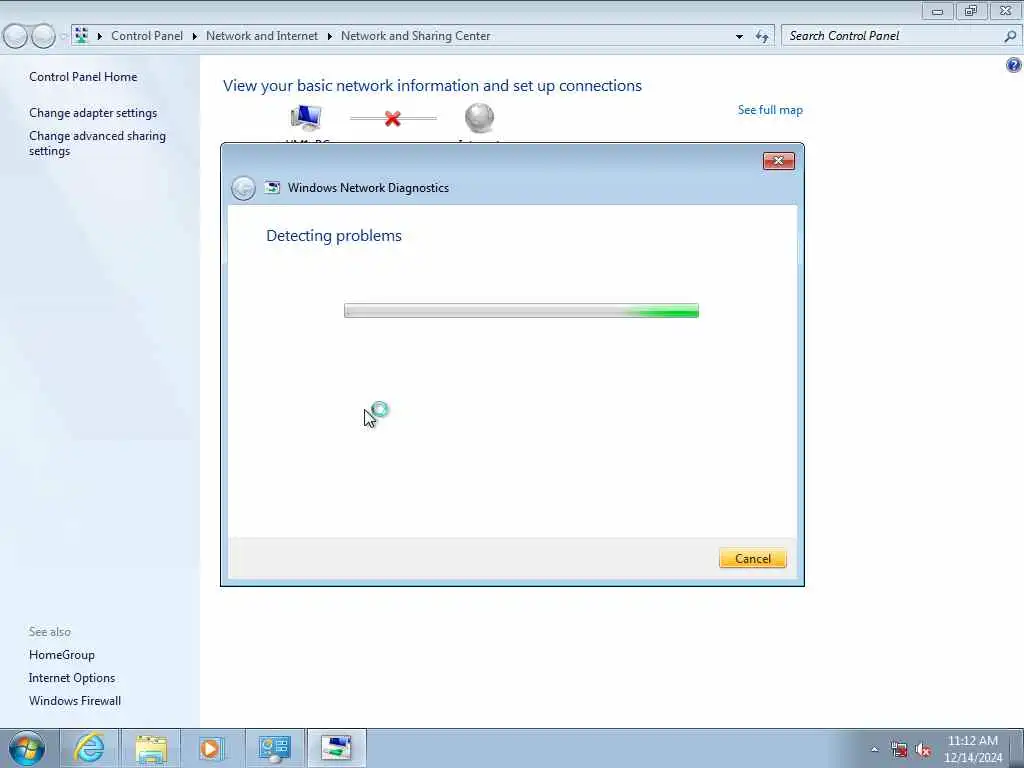
Task: Click the Explorer forward navigation button
Action: click(43, 36)
